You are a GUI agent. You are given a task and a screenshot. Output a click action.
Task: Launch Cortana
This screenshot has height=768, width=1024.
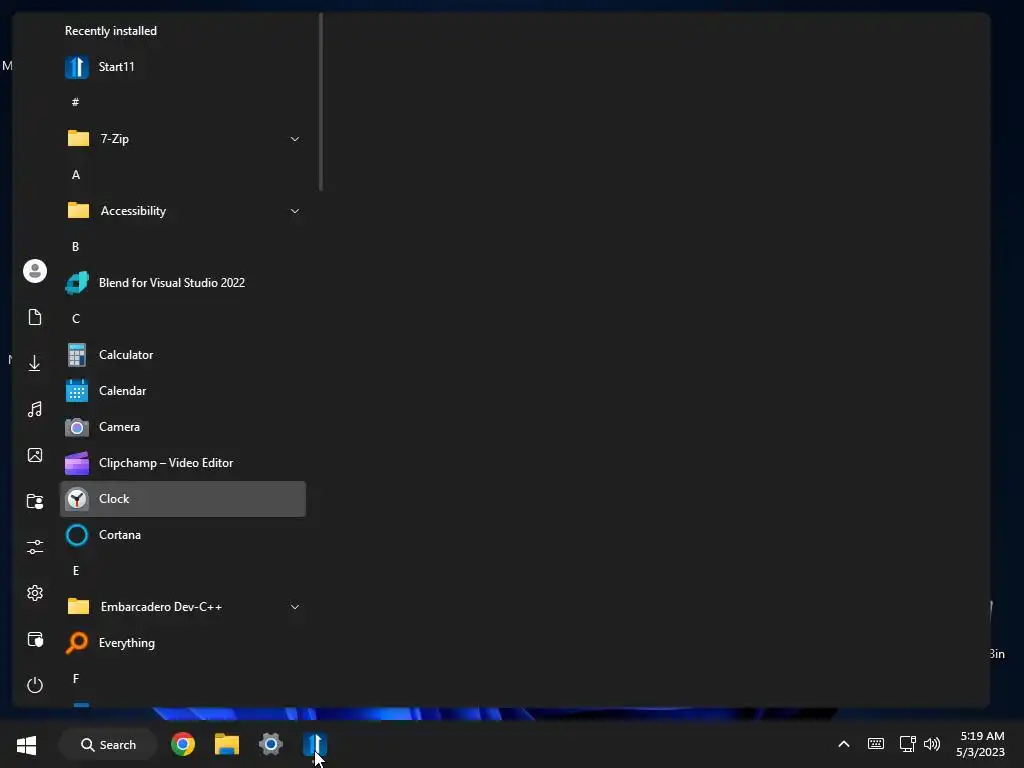(183, 535)
